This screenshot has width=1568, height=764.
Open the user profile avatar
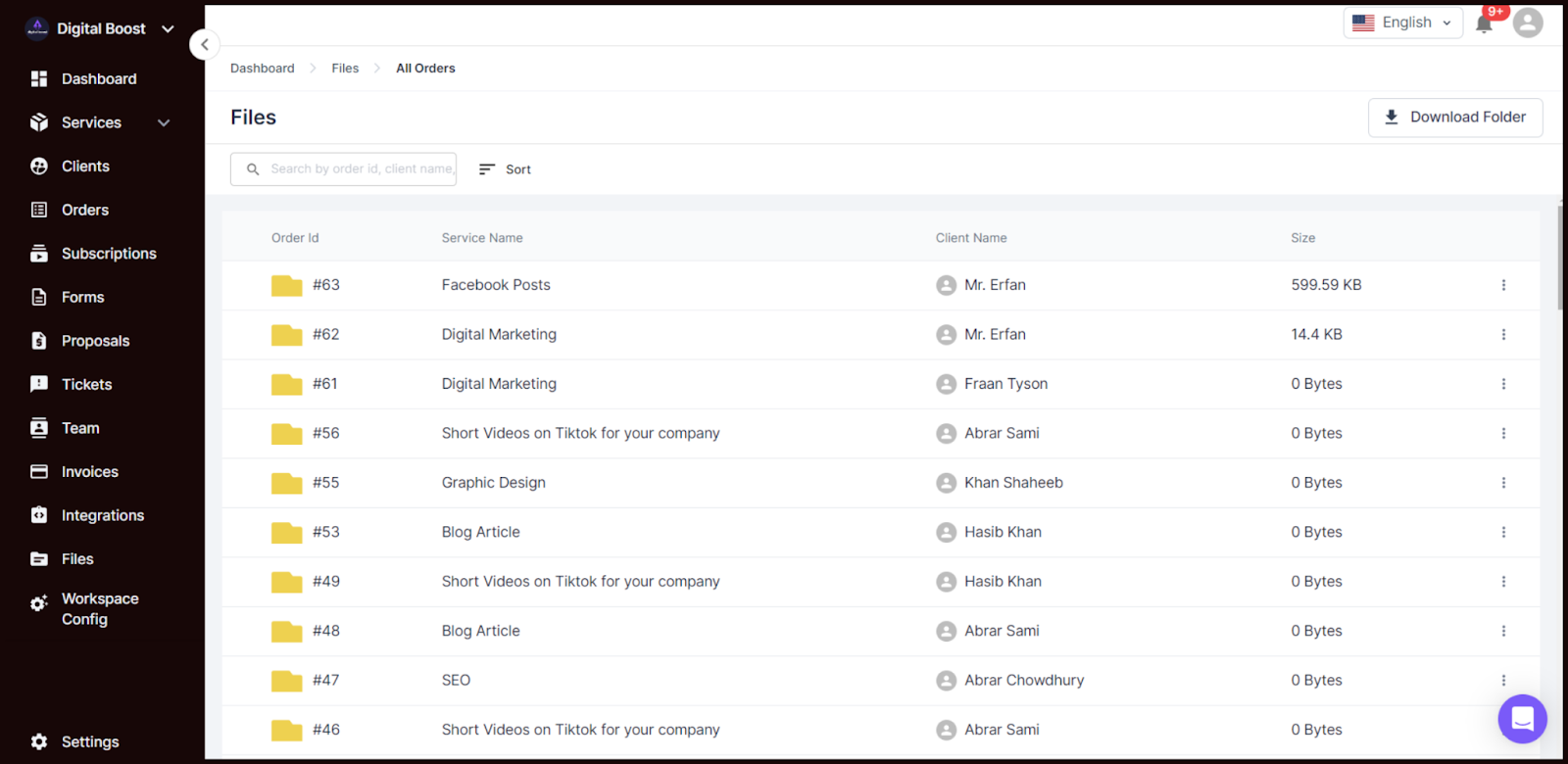(1528, 23)
